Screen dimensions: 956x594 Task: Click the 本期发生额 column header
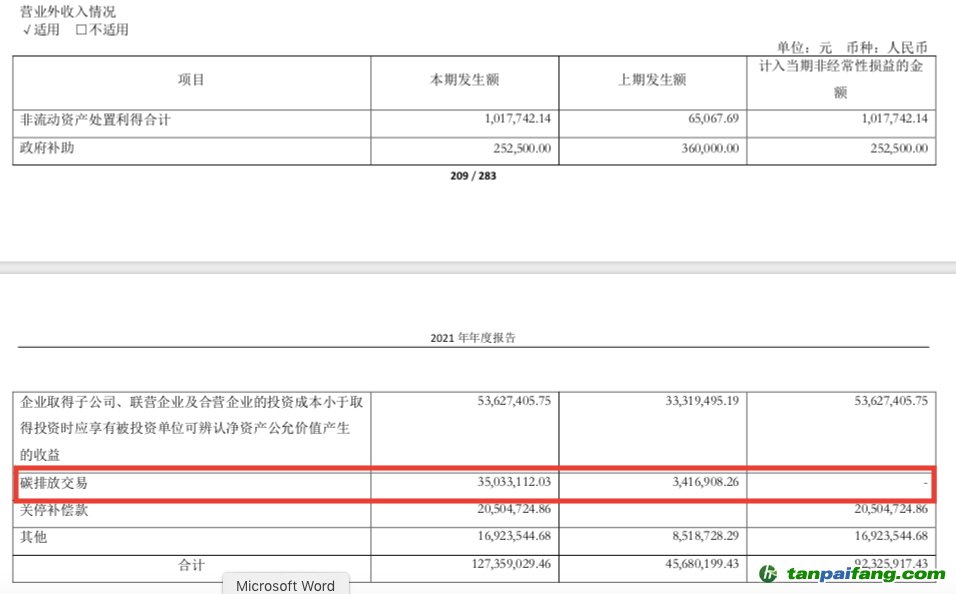tap(464, 80)
